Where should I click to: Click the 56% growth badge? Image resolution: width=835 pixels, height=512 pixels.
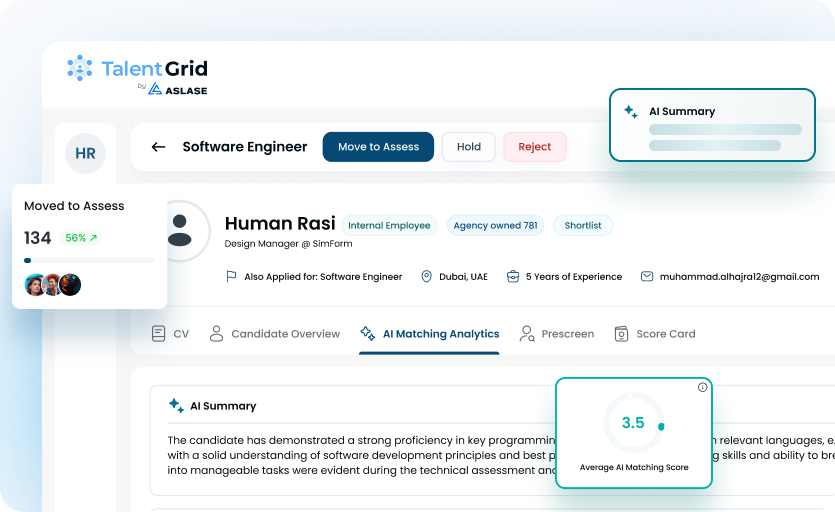[80, 238]
